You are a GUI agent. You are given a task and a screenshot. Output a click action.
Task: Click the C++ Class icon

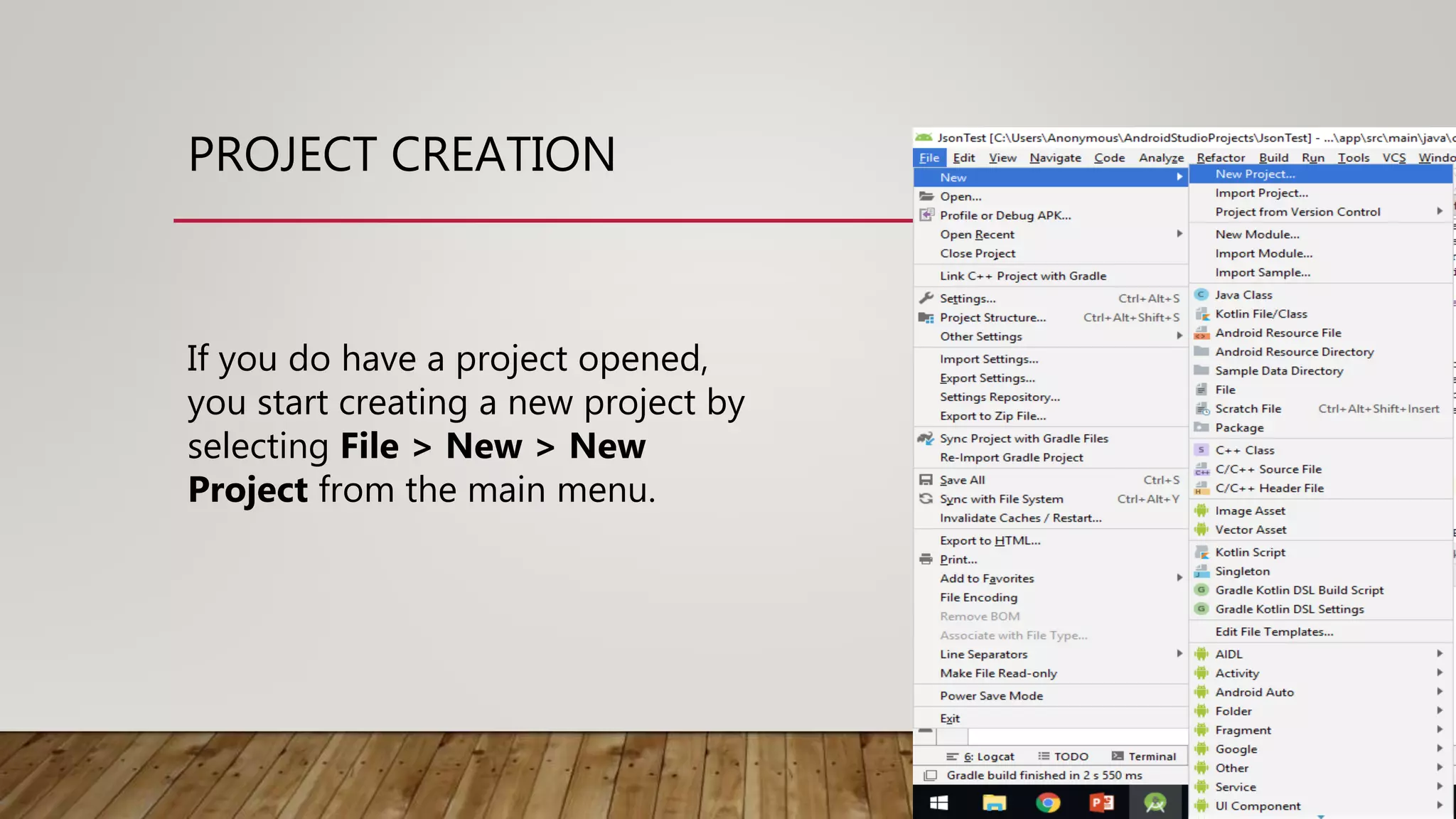(x=1201, y=450)
